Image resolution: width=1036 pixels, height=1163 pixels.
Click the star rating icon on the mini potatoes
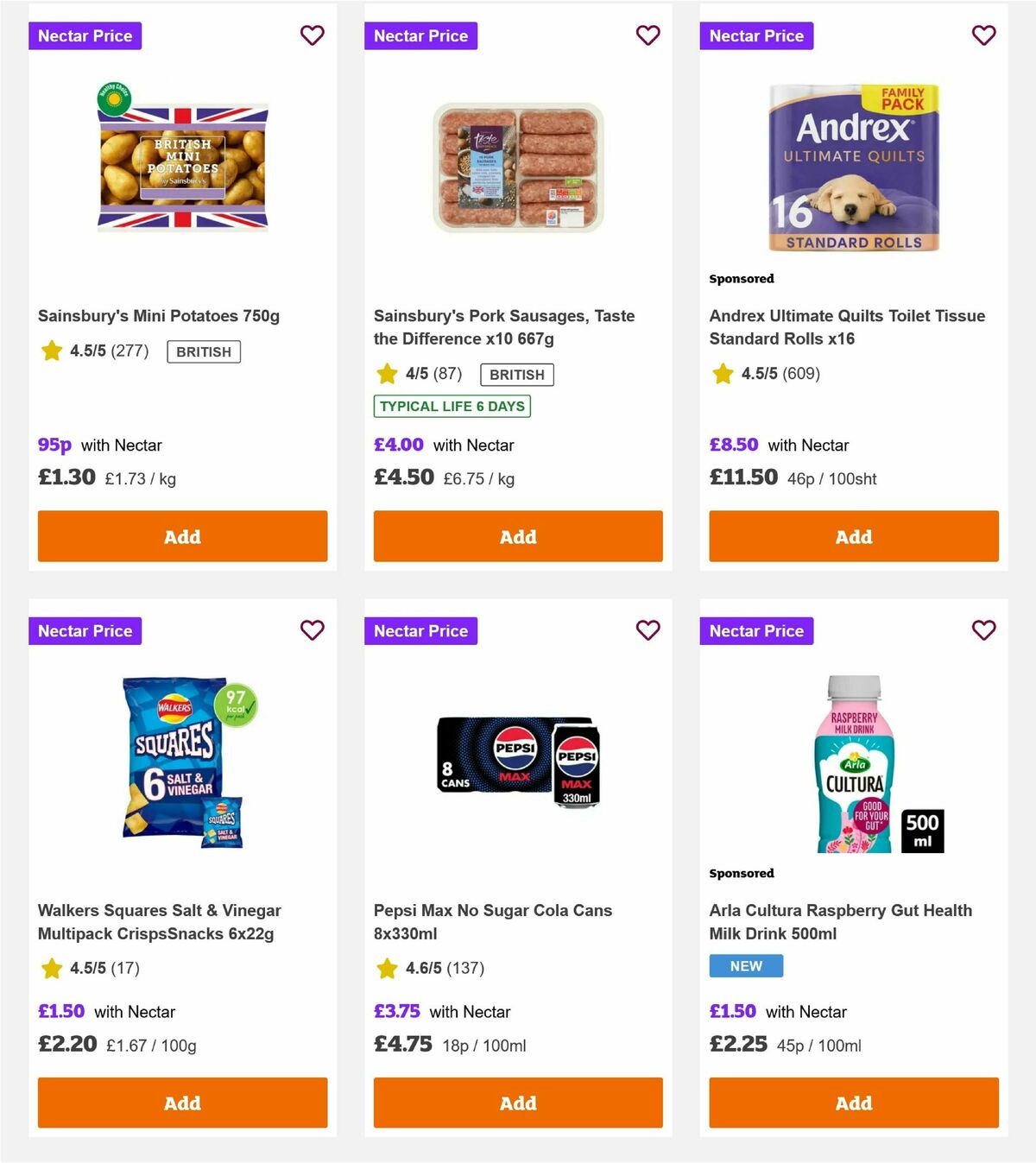51,351
